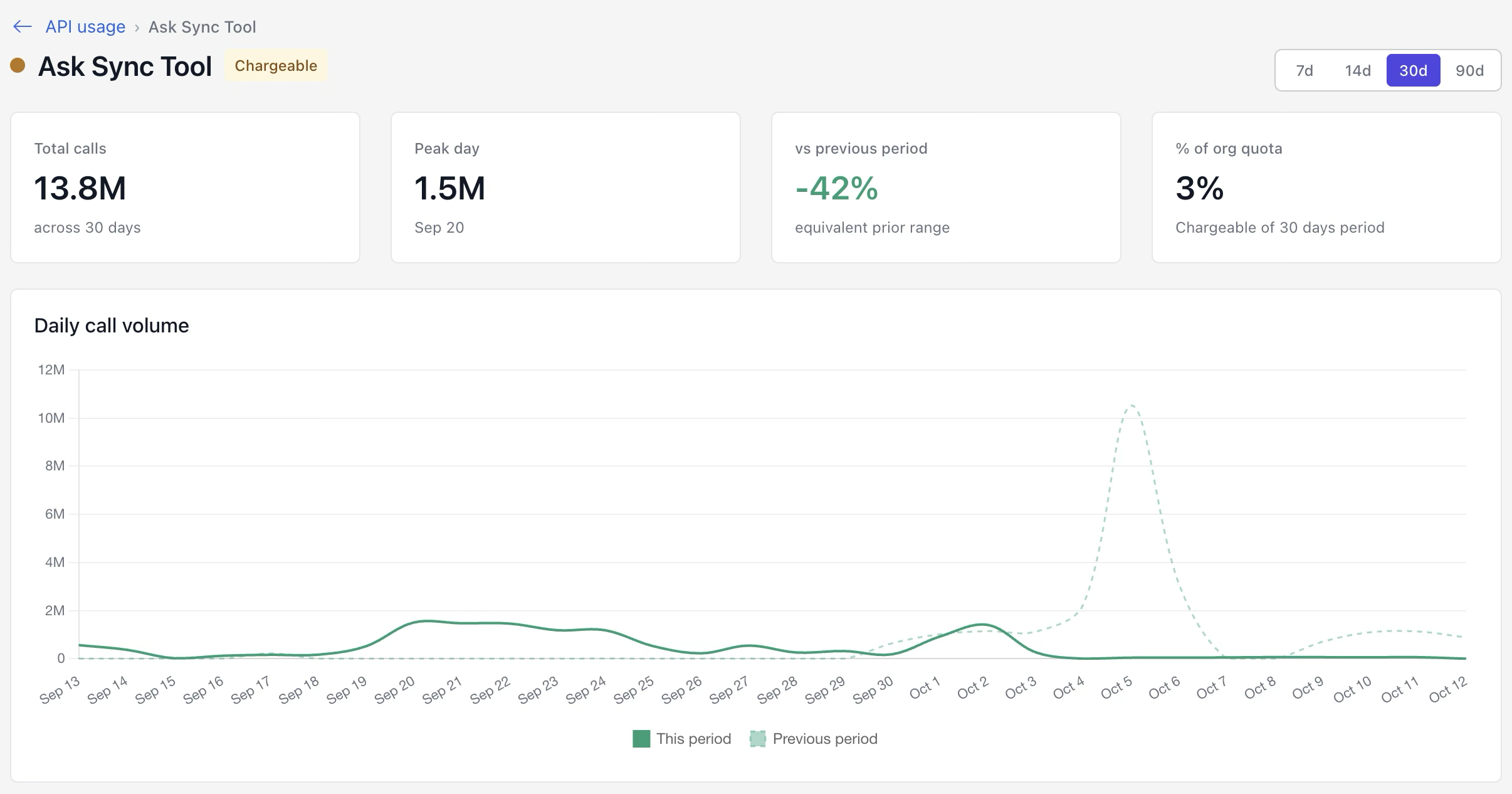This screenshot has height=794, width=1512.
Task: Click the Total calls 13.8M value
Action: 80,188
